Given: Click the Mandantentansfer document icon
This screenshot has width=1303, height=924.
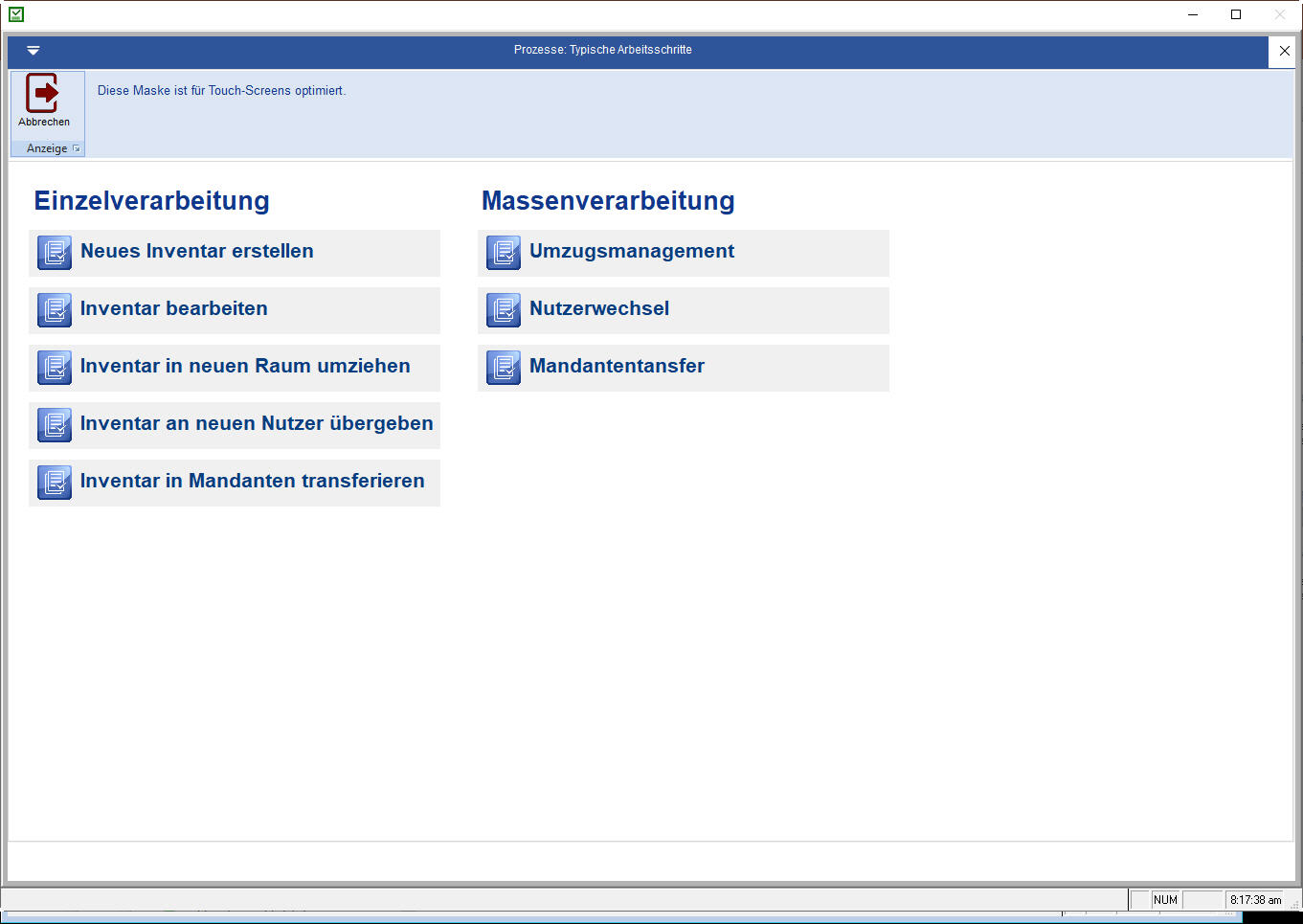Looking at the screenshot, I should point(504,368).
